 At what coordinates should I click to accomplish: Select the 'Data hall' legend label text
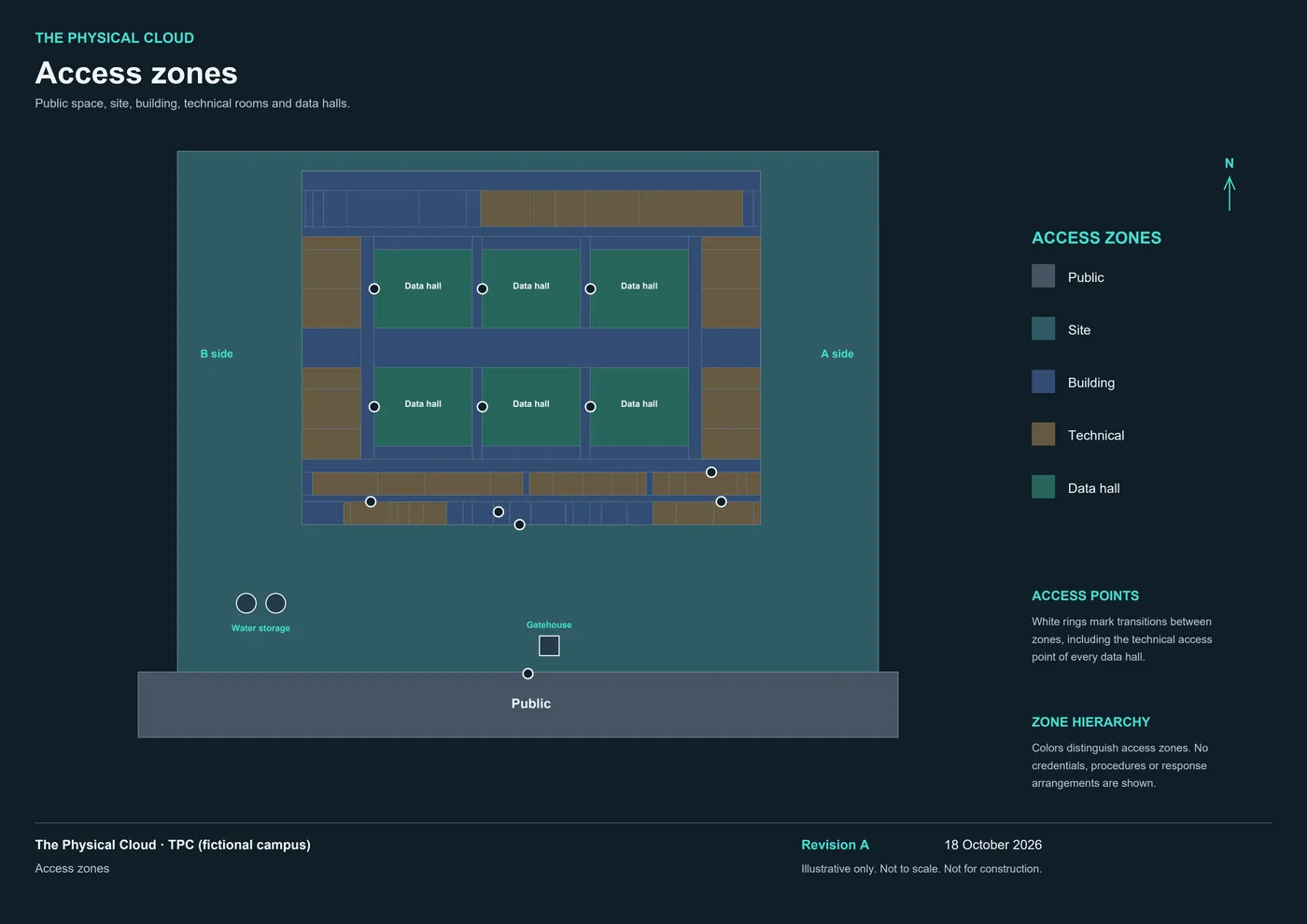[1094, 488]
